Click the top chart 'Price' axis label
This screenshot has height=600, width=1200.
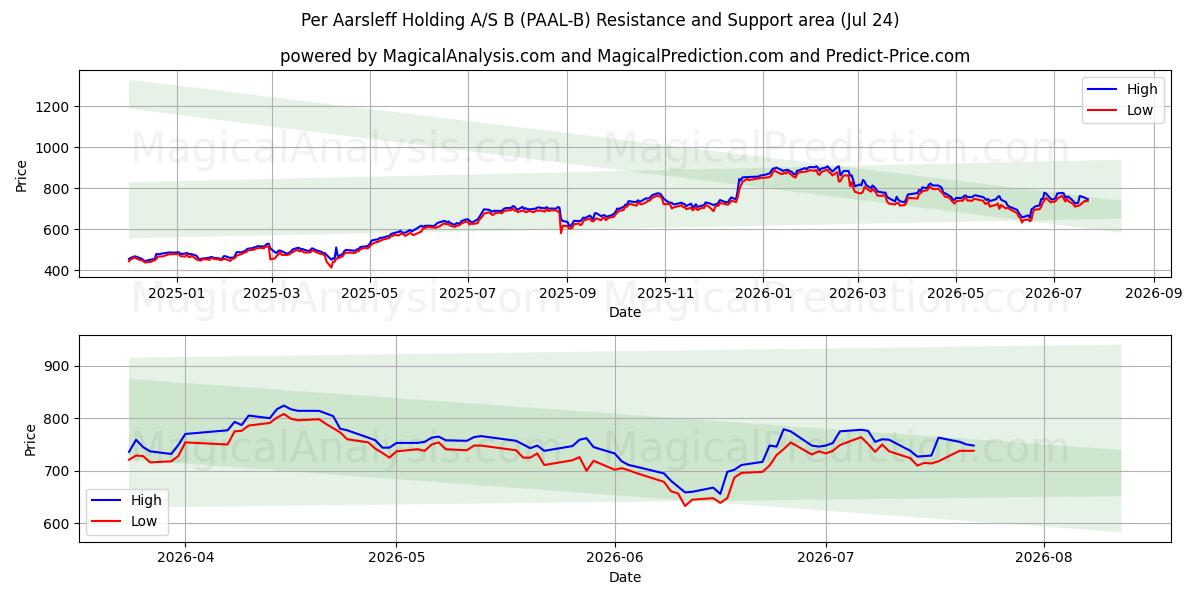[x=22, y=174]
